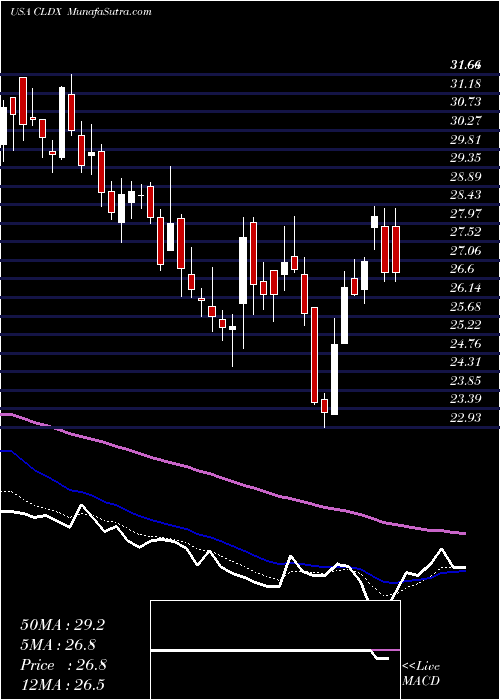This screenshot has width=500, height=700.
Task: Click the USA CLDX chart title text
Action: (x=38, y=12)
